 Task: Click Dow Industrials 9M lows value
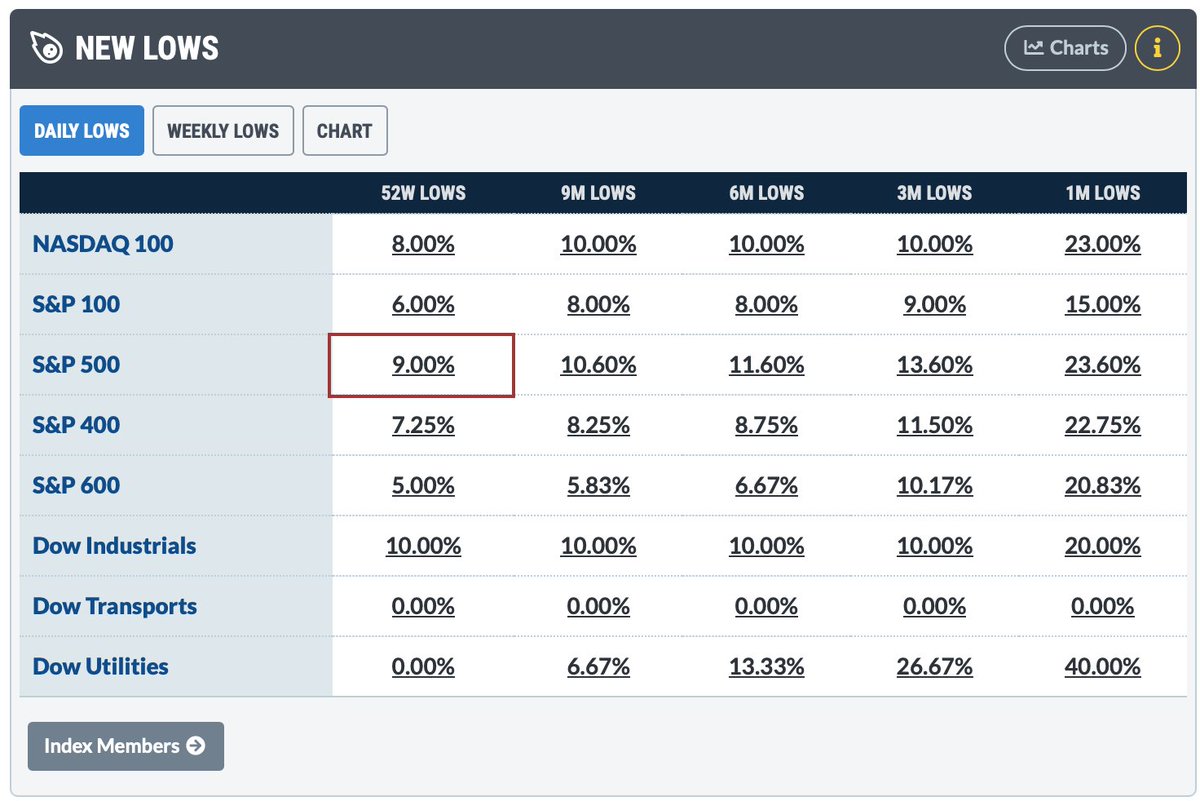point(598,546)
